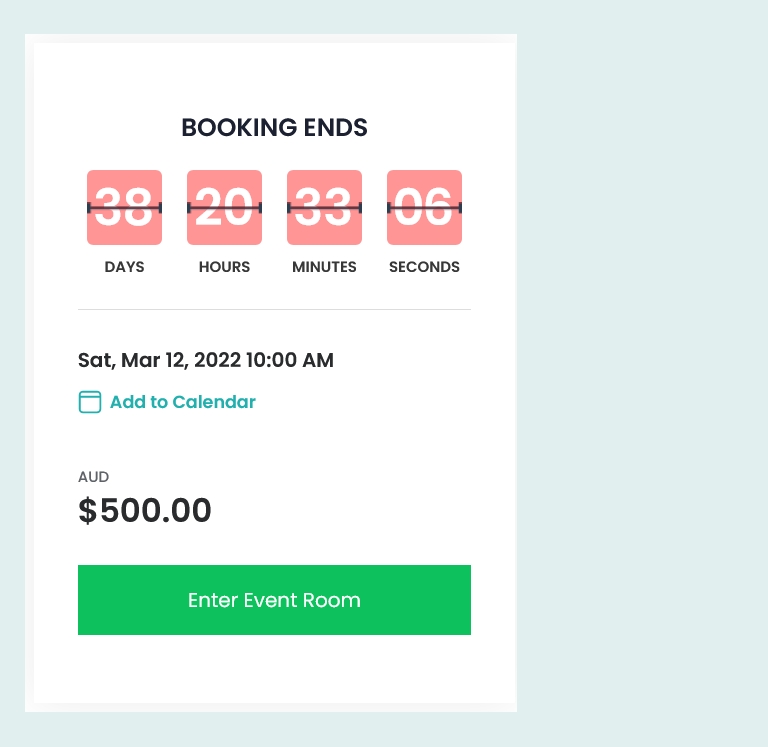Screen dimensions: 768x747
Task: Click the seconds countdown tile showing 06
Action: point(424,208)
